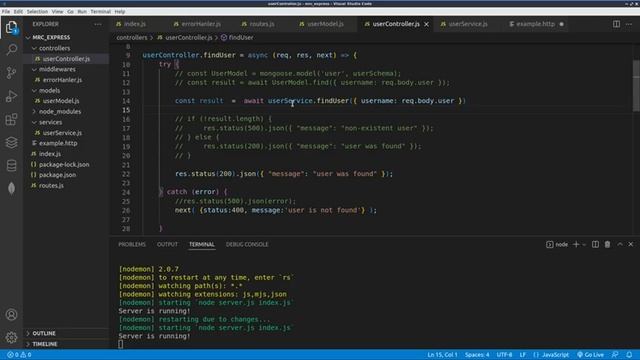Screen dimensions: 640x360
Task: Open the Help menu
Action: [x=120, y=11]
